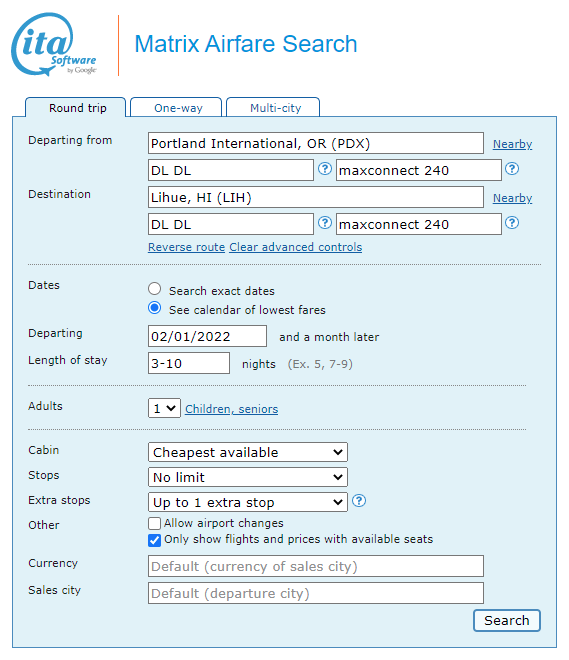569x660 pixels.
Task: Open the Stops dropdown set to No limit
Action: [x=247, y=477]
